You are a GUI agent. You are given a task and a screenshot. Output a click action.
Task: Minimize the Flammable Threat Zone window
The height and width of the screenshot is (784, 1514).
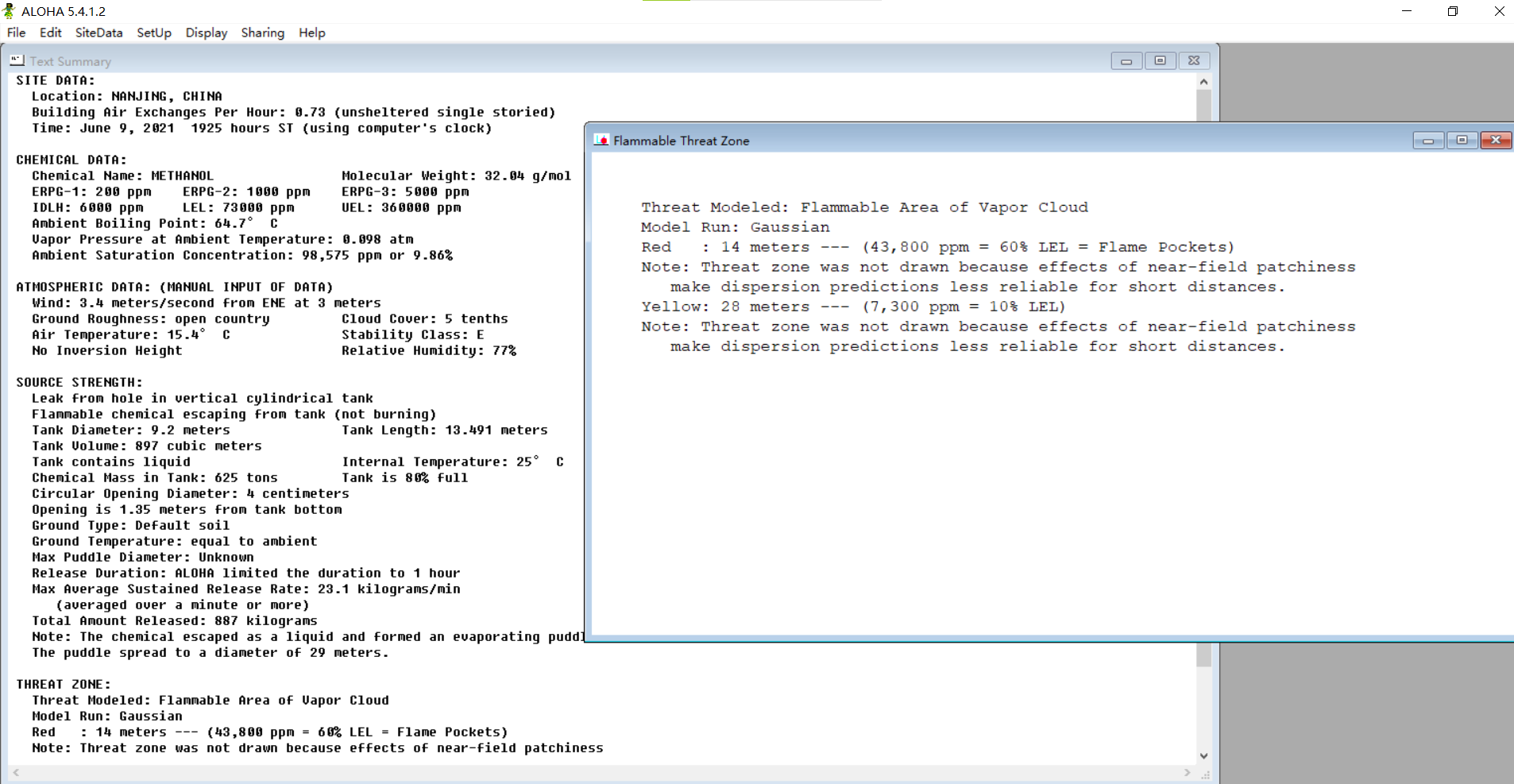pos(1428,141)
